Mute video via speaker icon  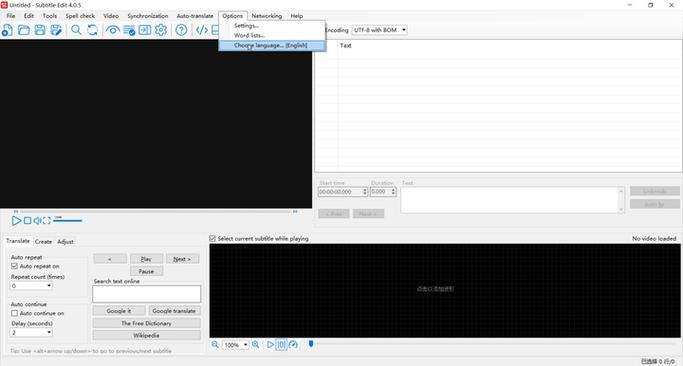point(37,220)
